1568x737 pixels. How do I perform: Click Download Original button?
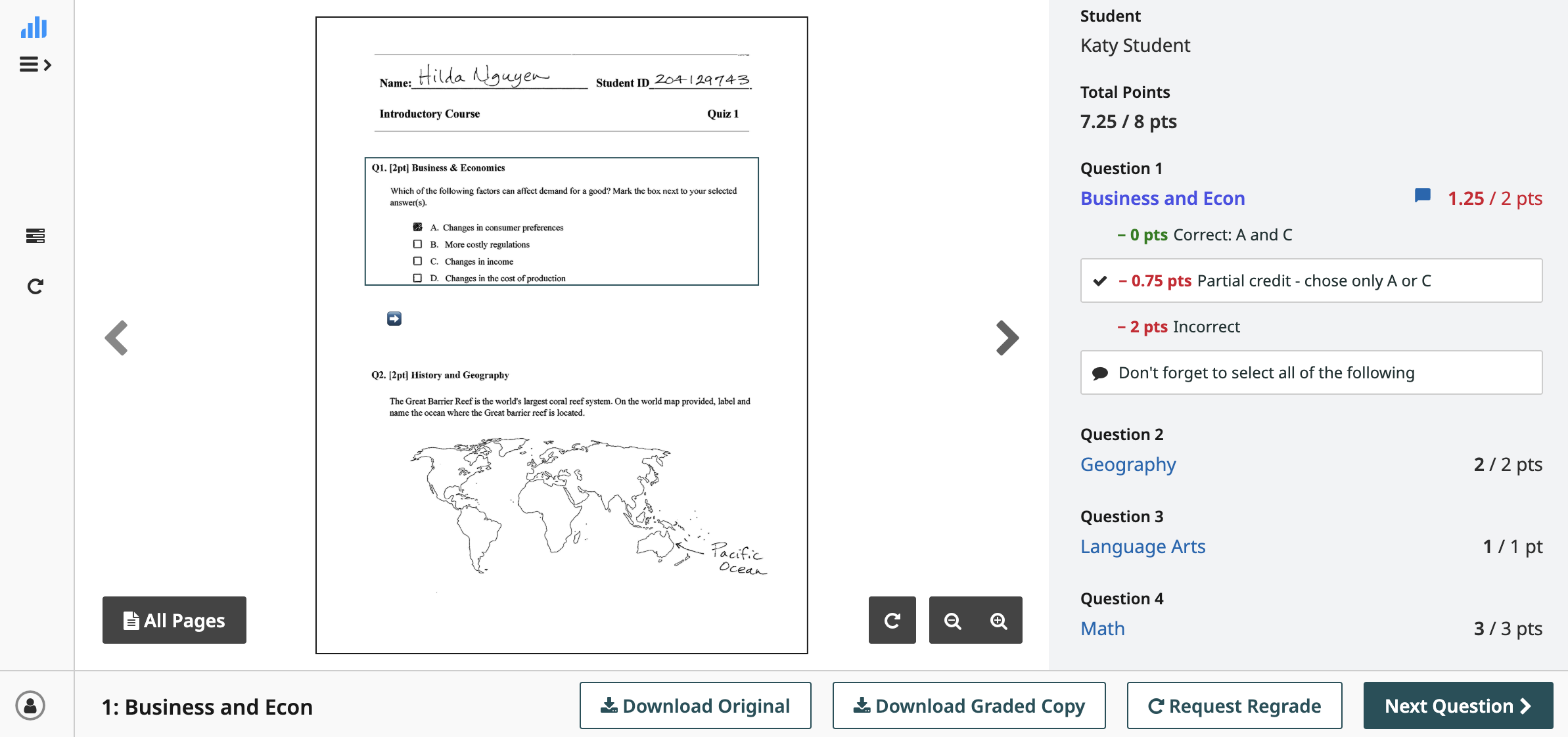695,705
